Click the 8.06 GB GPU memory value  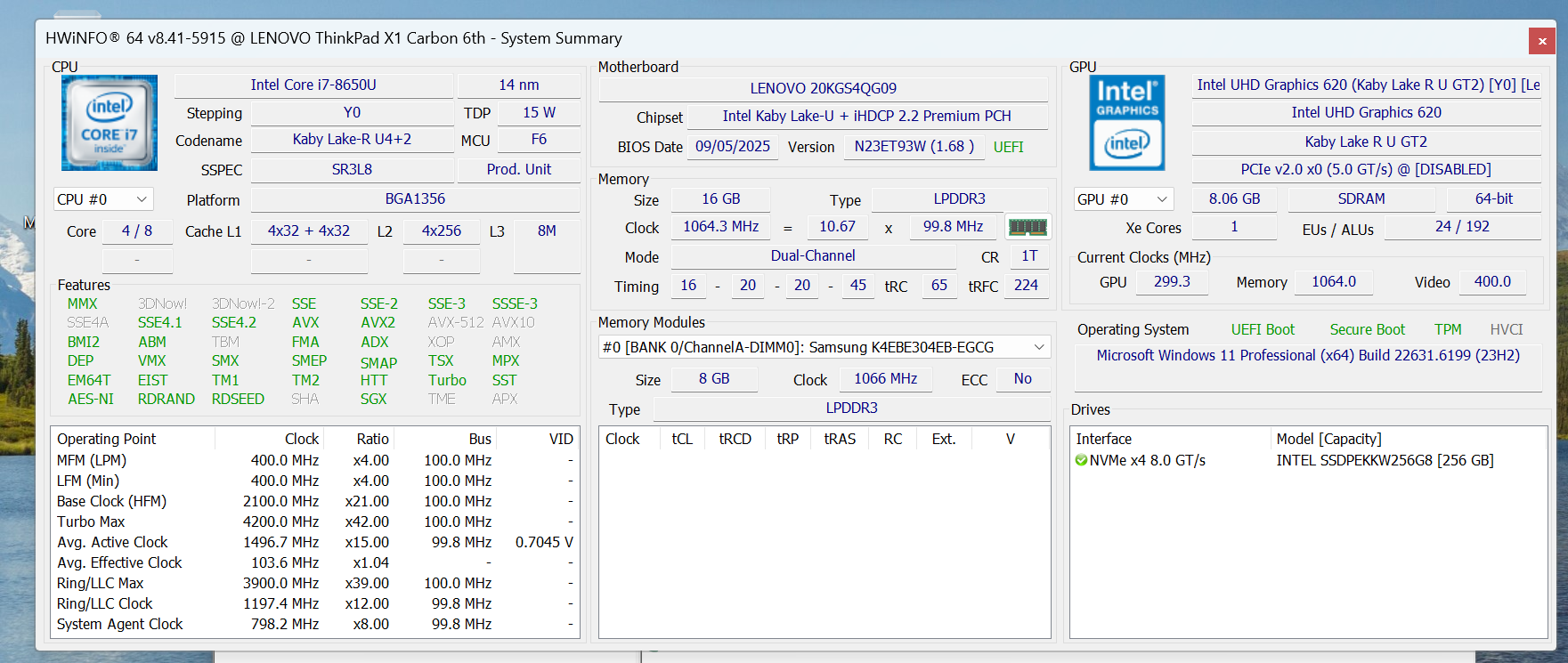point(1234,199)
